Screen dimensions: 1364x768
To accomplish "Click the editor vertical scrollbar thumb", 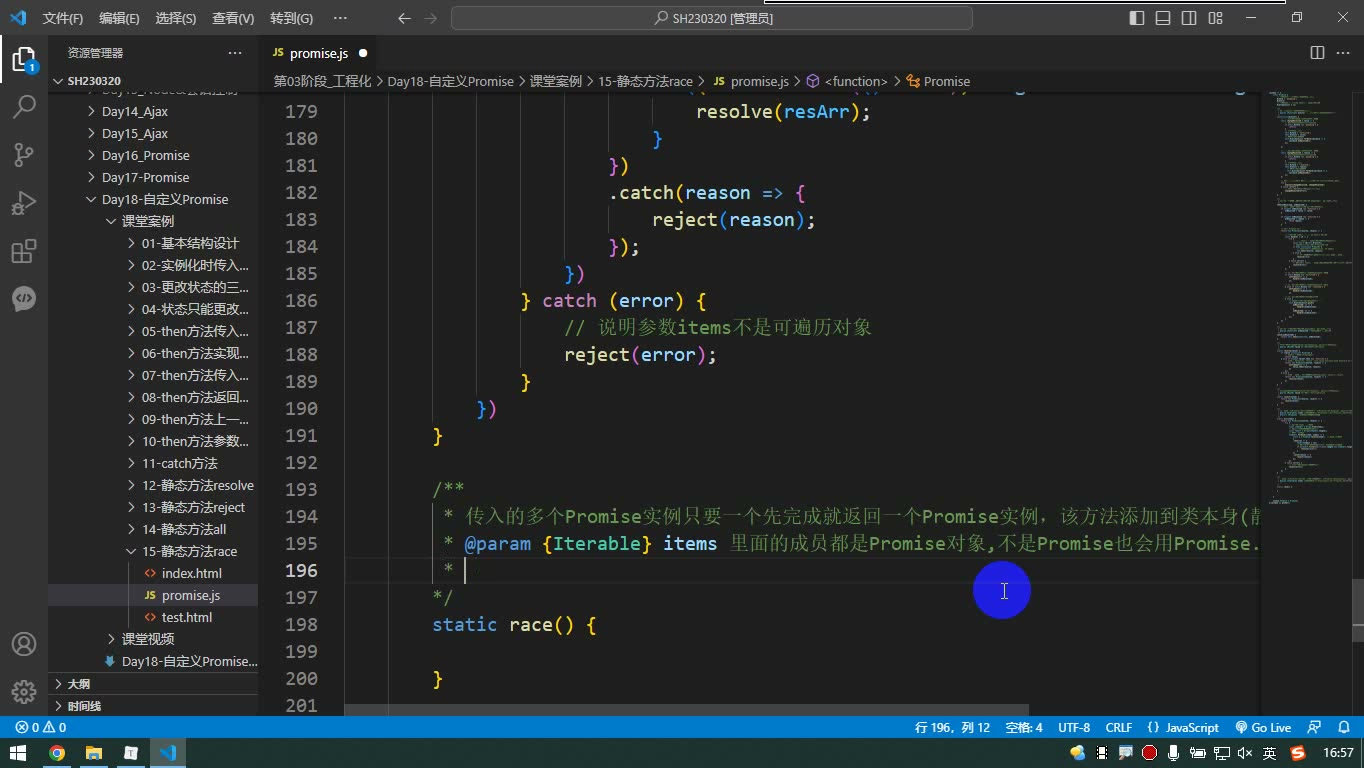I will coord(1357,610).
